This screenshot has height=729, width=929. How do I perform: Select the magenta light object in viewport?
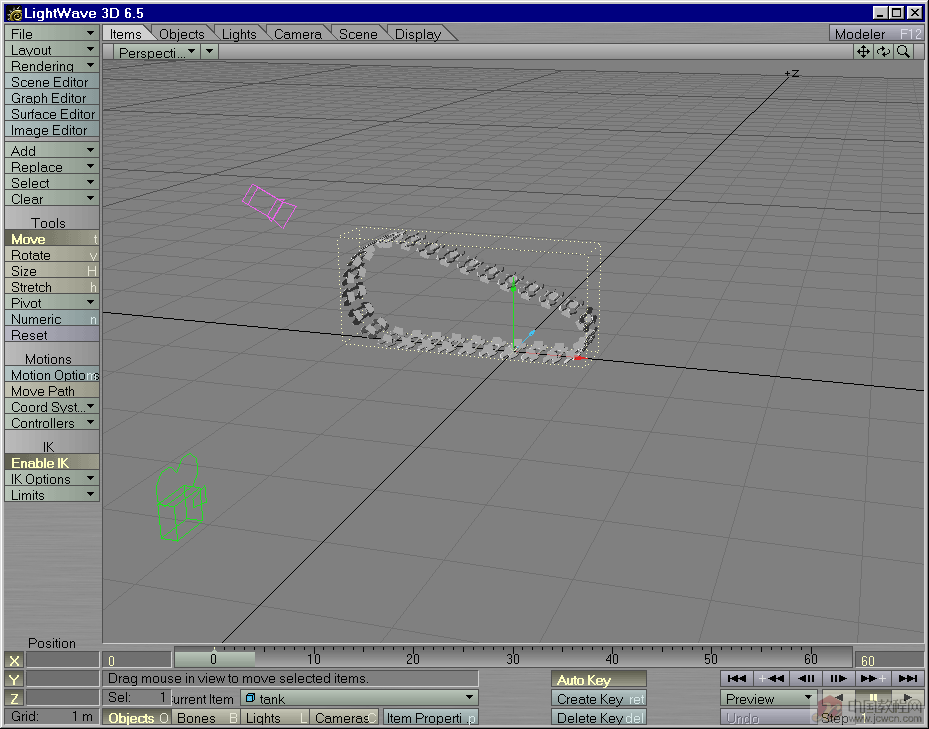click(x=269, y=206)
